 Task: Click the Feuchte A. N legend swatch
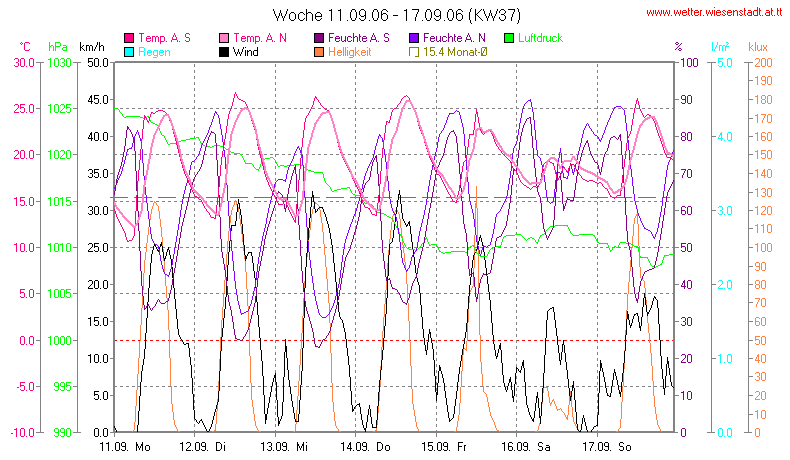pyautogui.click(x=414, y=38)
